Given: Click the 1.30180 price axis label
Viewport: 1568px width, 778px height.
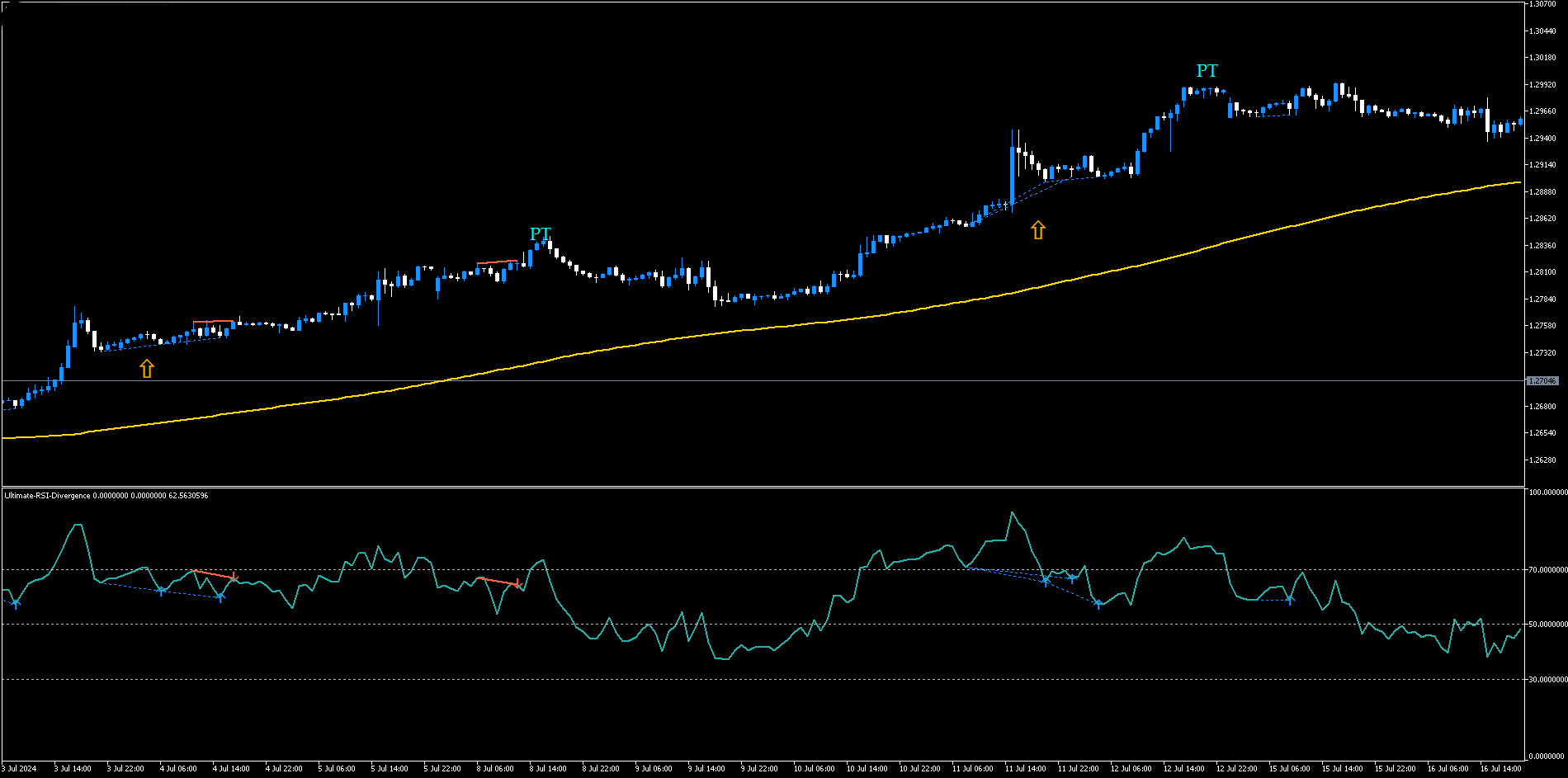Looking at the screenshot, I should click(1542, 58).
